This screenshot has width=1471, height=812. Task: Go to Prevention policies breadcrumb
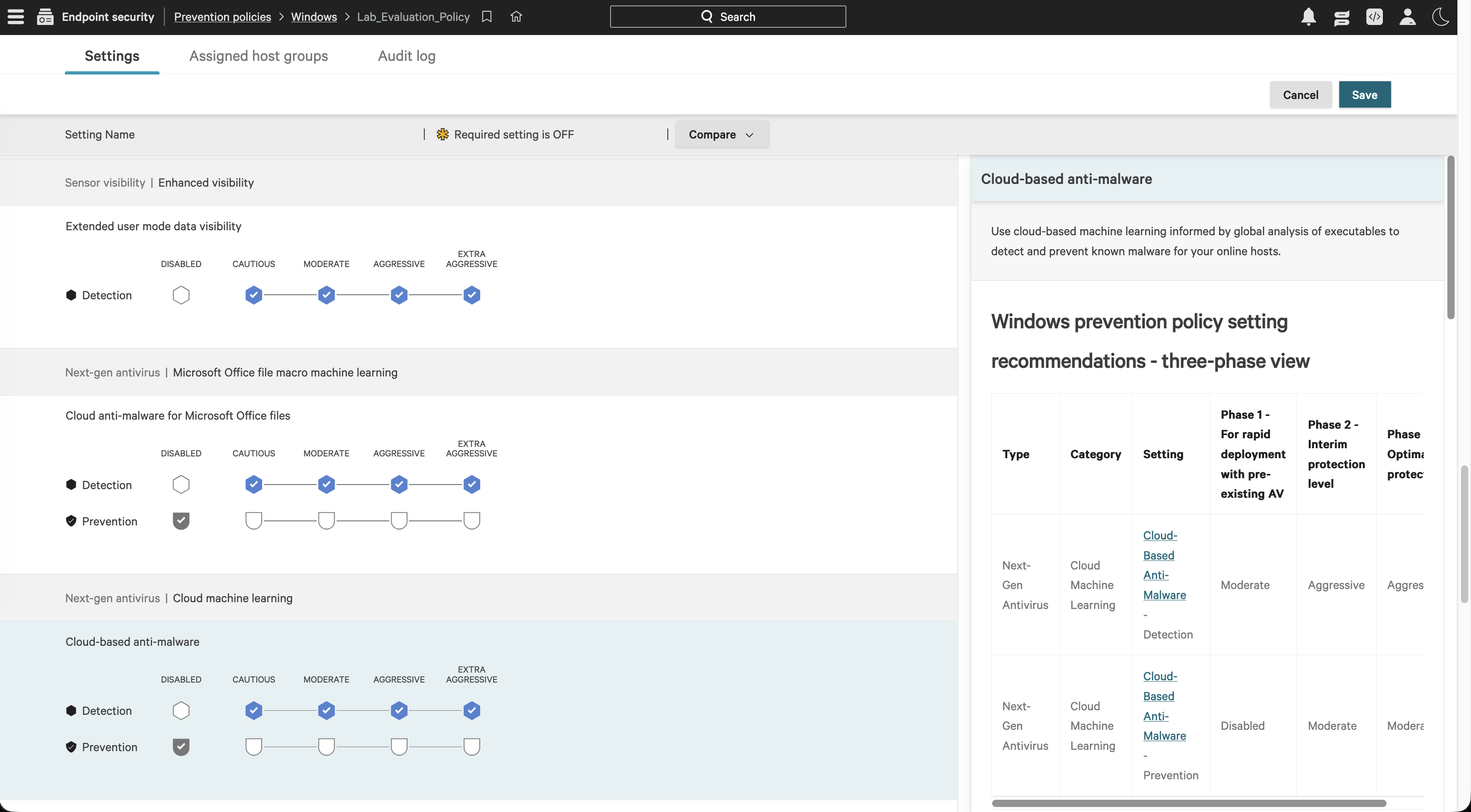point(222,16)
